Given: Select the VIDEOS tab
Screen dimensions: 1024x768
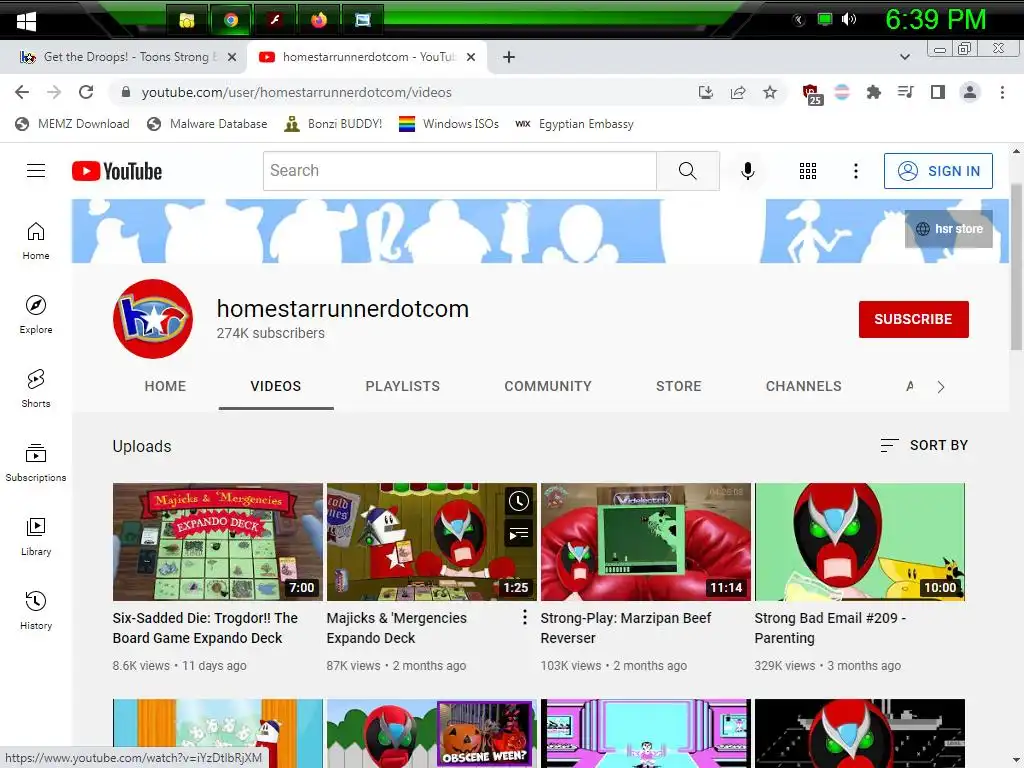Looking at the screenshot, I should pos(276,386).
